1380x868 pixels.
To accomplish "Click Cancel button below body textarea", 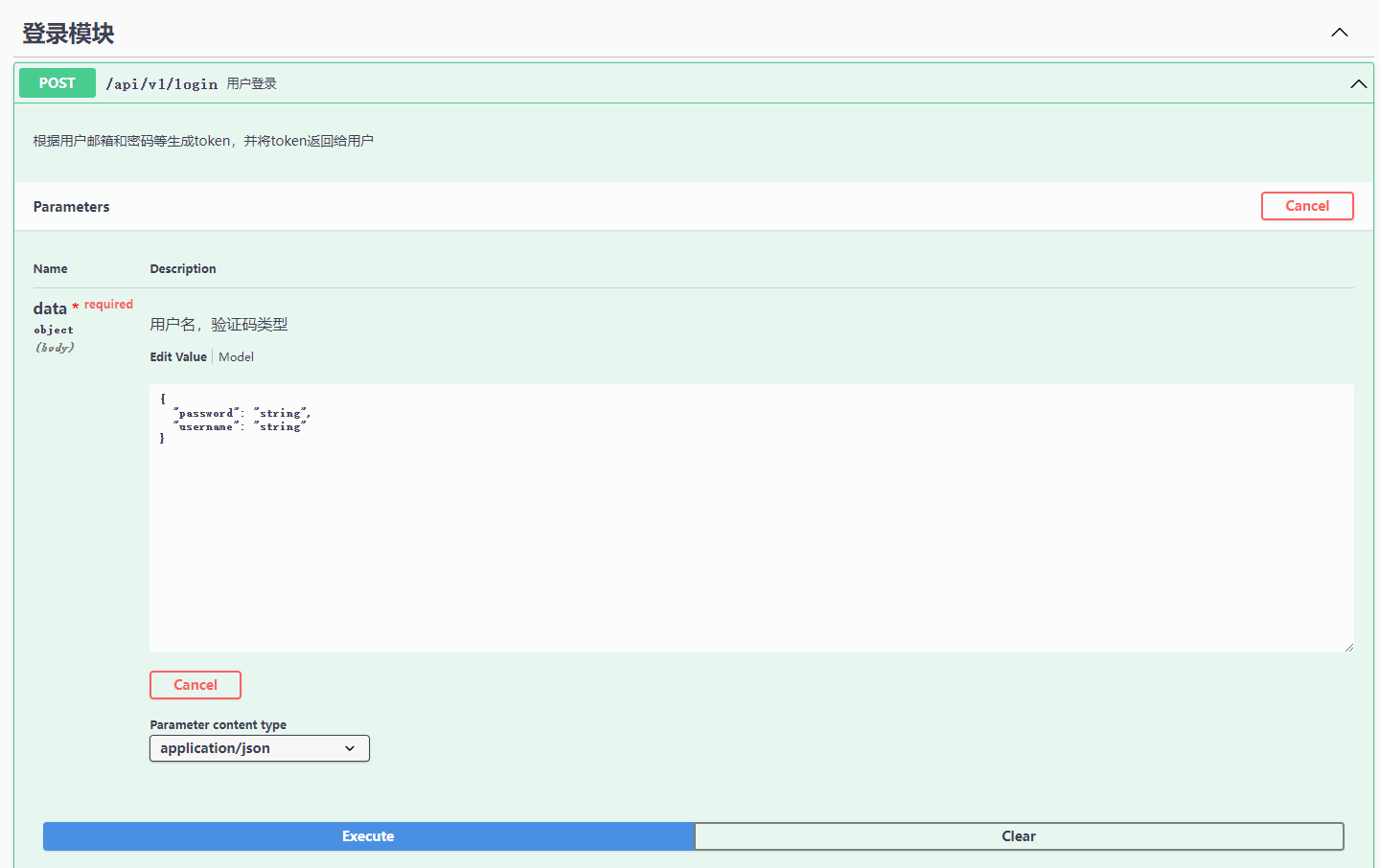I will pyautogui.click(x=195, y=685).
